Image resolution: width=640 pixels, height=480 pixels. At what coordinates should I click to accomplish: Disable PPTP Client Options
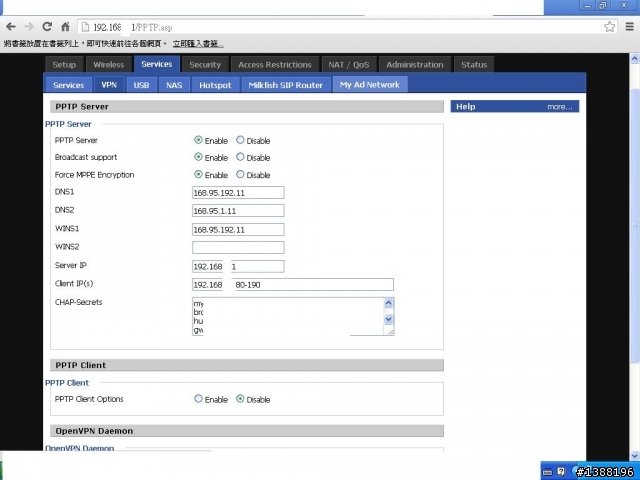coord(240,399)
